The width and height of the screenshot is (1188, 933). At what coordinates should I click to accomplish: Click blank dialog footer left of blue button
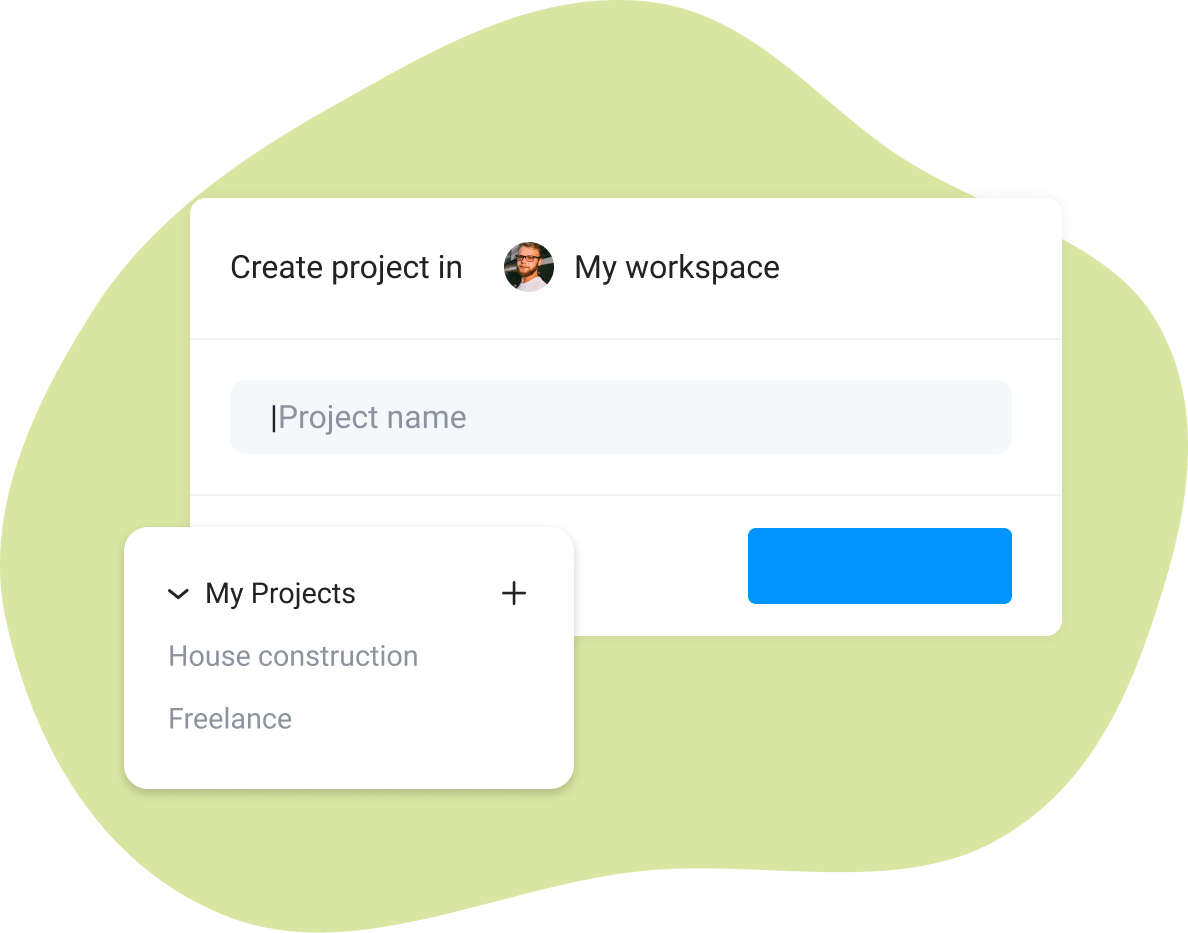[660, 566]
